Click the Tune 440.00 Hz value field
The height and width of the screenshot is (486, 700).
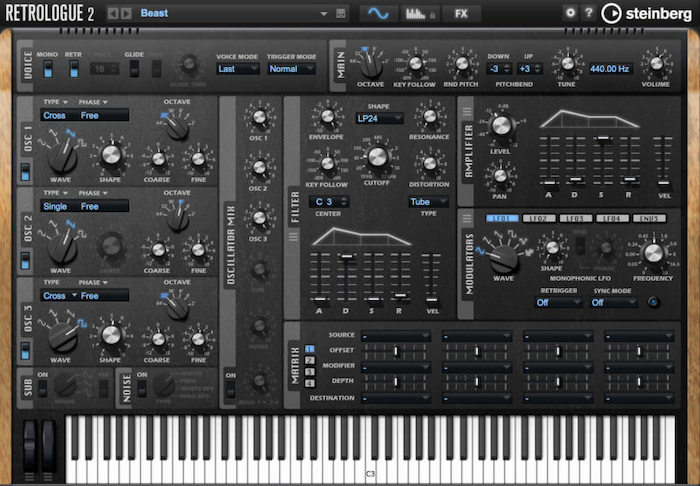(609, 68)
